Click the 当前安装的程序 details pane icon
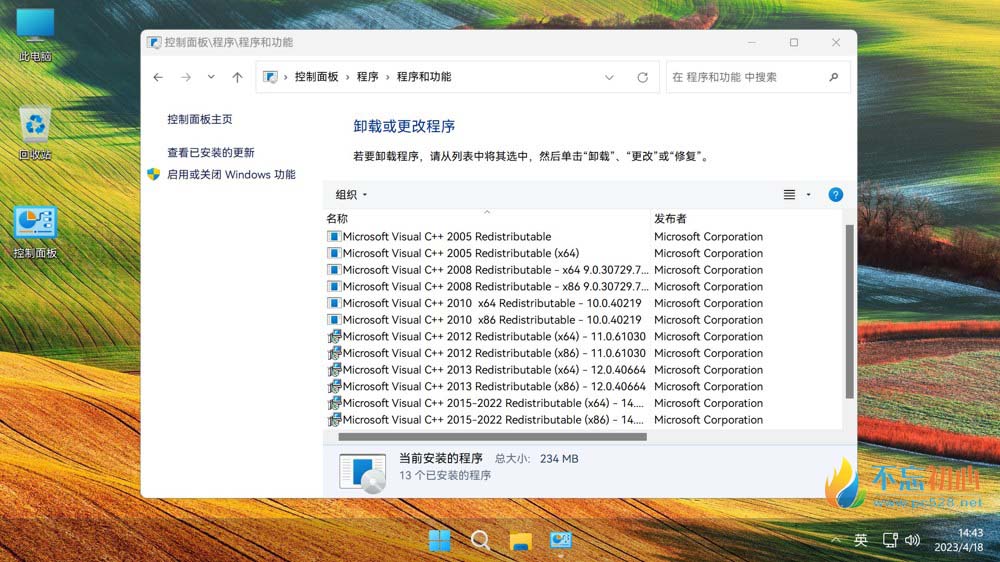Image resolution: width=1000 pixels, height=562 pixels. pos(362,472)
